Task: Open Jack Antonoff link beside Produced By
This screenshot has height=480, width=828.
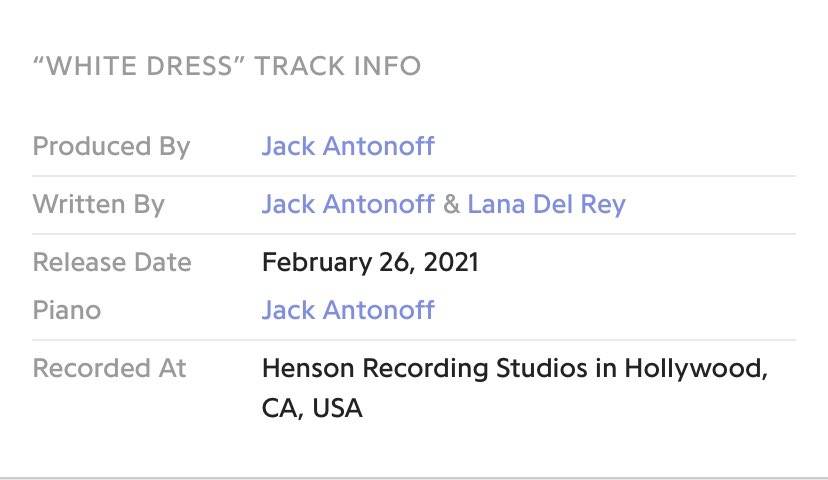Action: point(348,147)
